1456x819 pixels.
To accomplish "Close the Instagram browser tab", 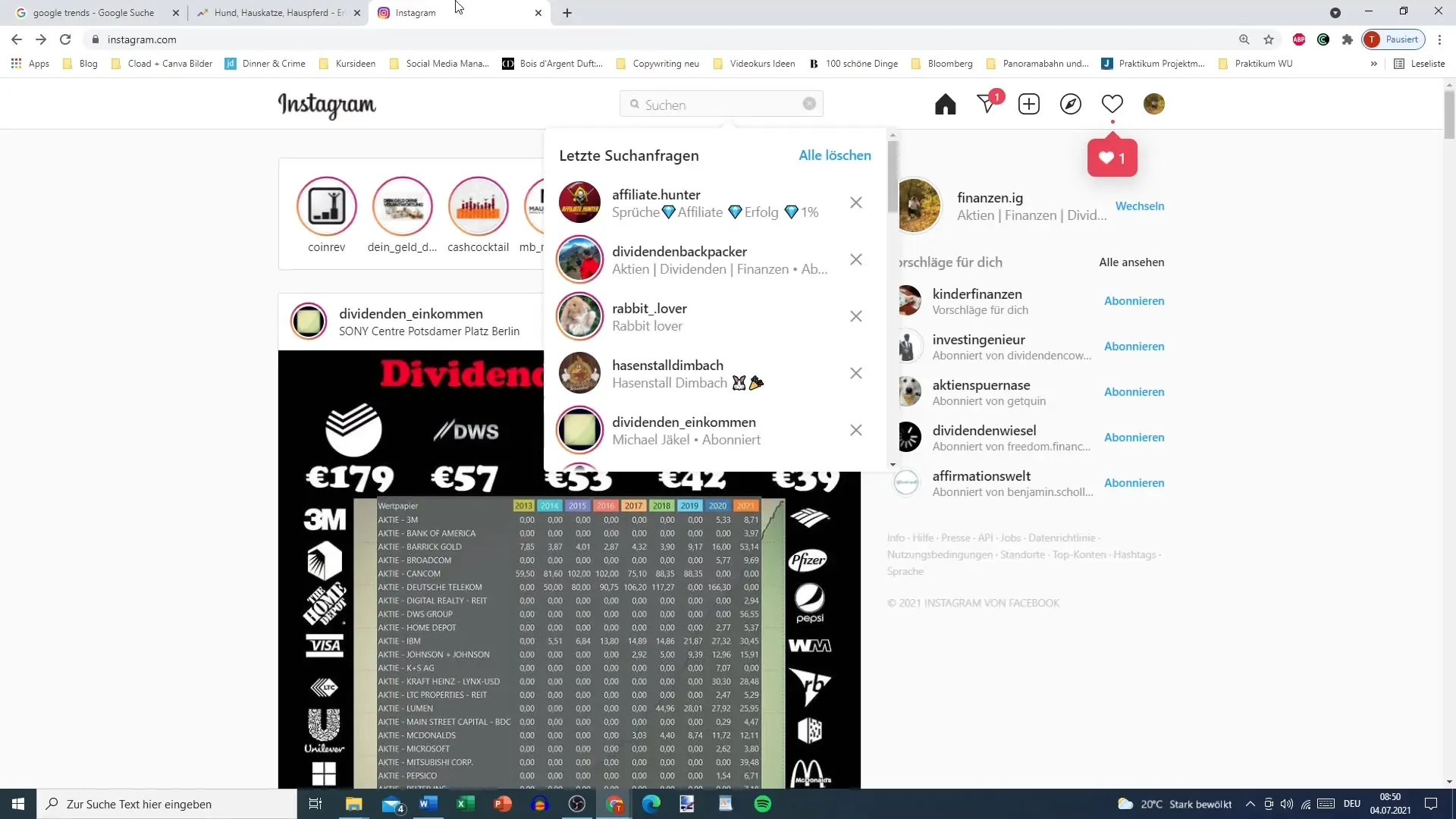I will coord(538,13).
